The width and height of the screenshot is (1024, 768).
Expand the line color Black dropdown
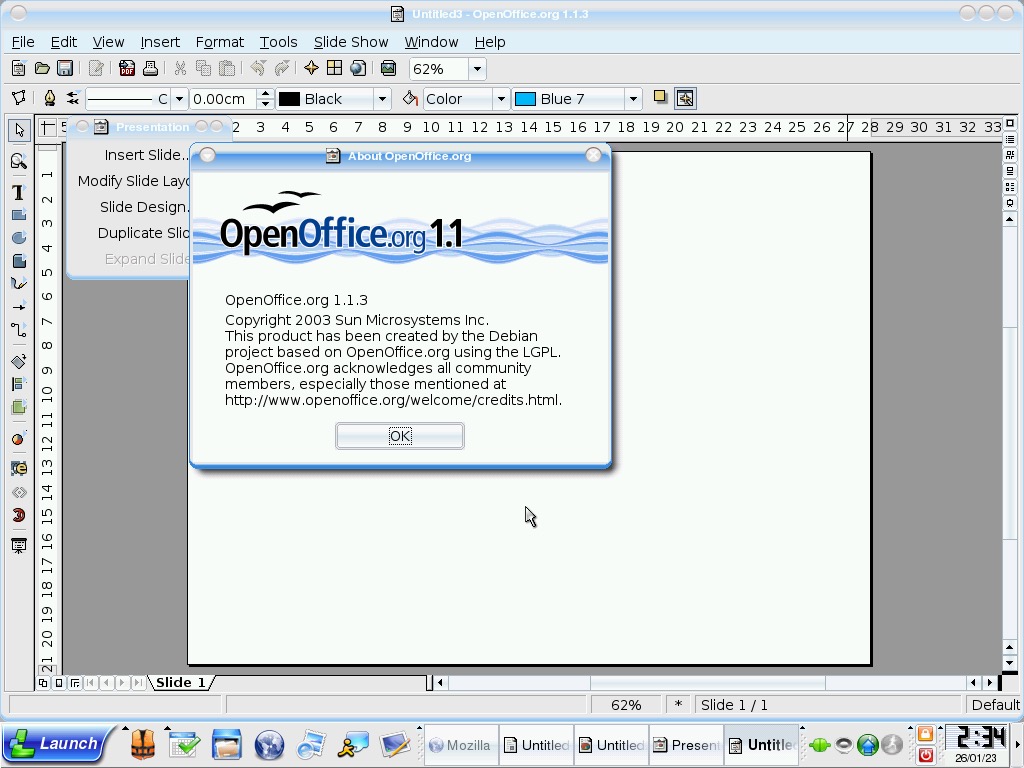(x=381, y=99)
